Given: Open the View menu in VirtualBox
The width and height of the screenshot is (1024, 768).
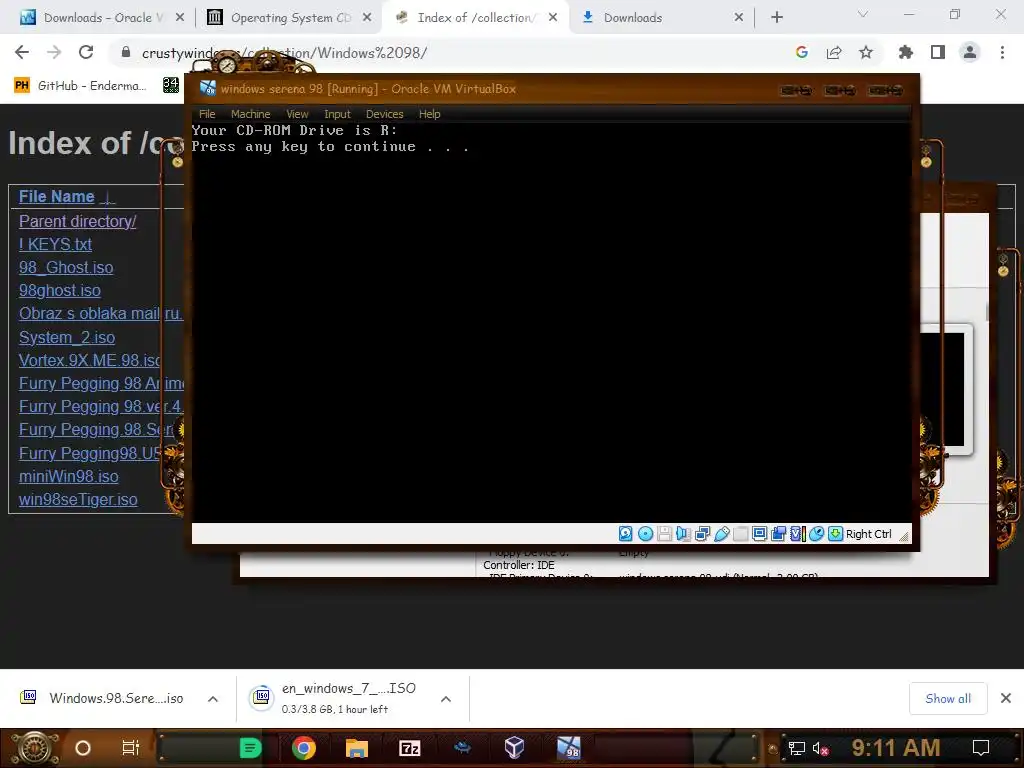Looking at the screenshot, I should (297, 114).
